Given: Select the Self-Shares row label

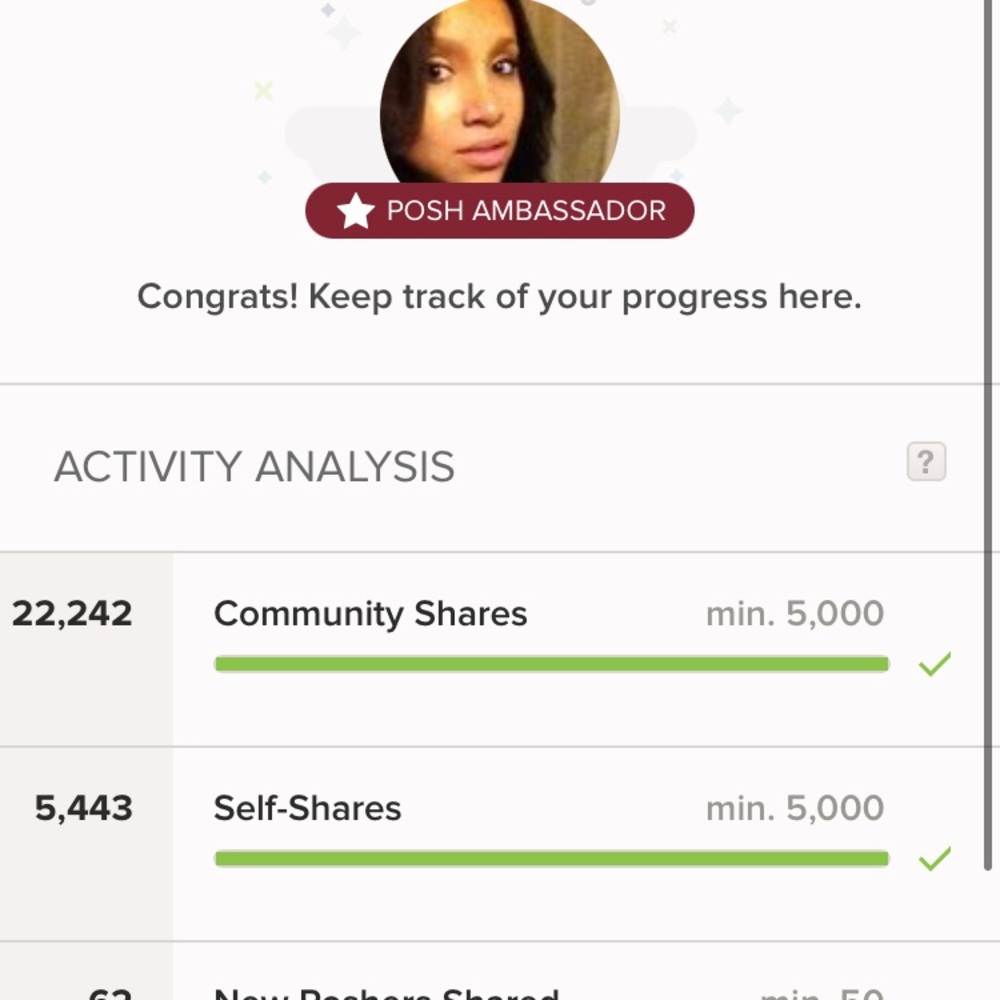Looking at the screenshot, I should (x=307, y=809).
